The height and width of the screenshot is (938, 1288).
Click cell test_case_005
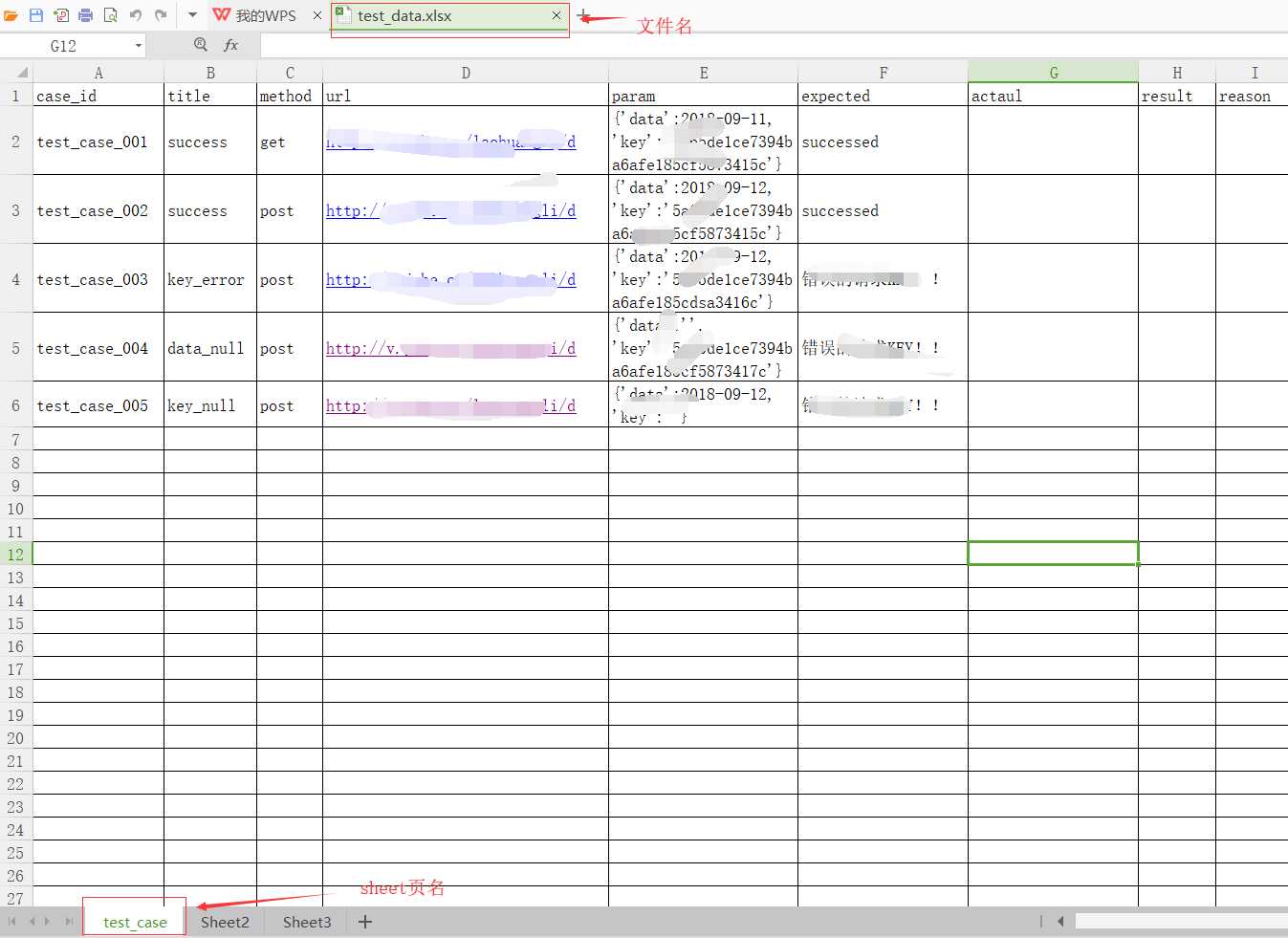click(98, 405)
